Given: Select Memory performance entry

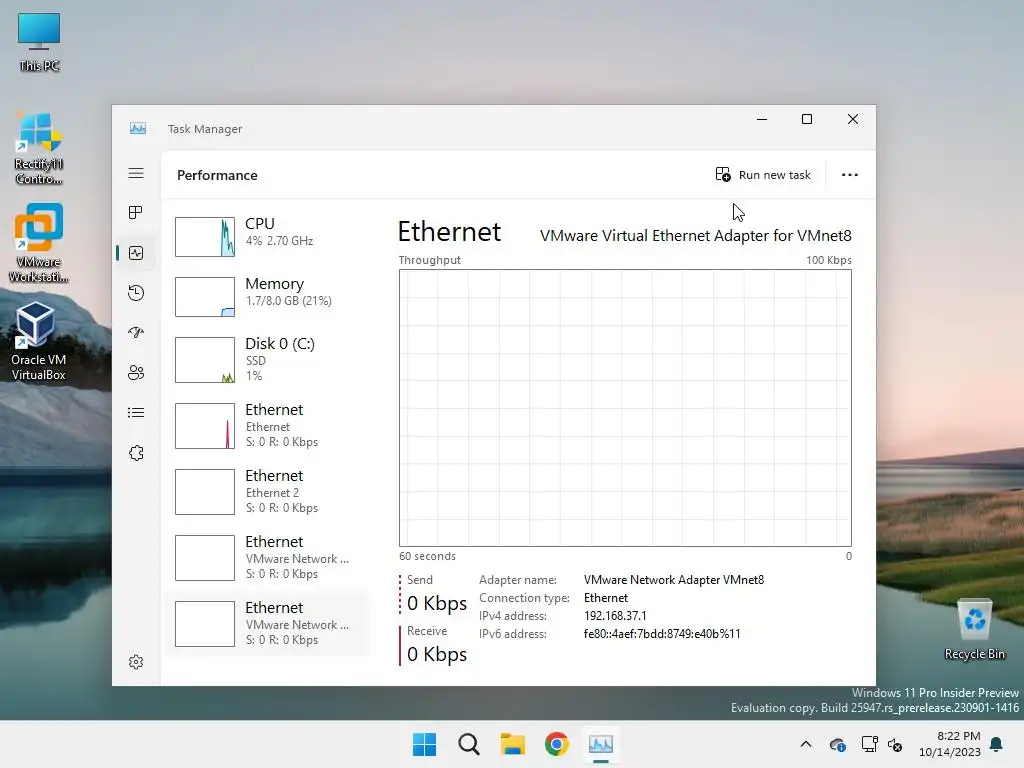Looking at the screenshot, I should (x=268, y=296).
